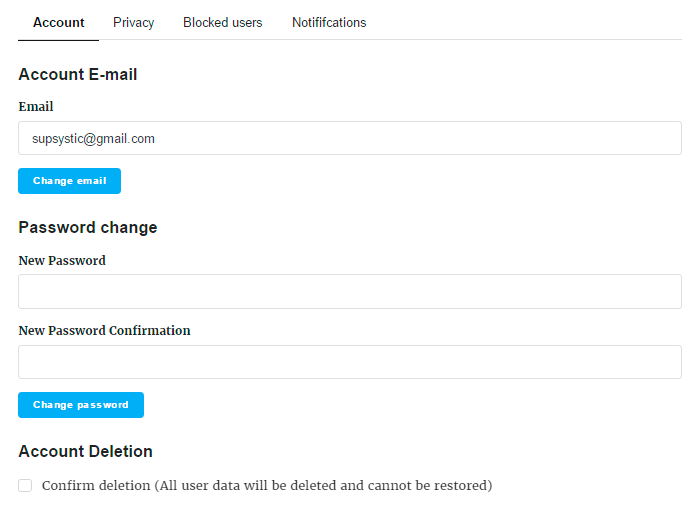
Task: Focus the New Password Confirmation field
Action: click(350, 362)
